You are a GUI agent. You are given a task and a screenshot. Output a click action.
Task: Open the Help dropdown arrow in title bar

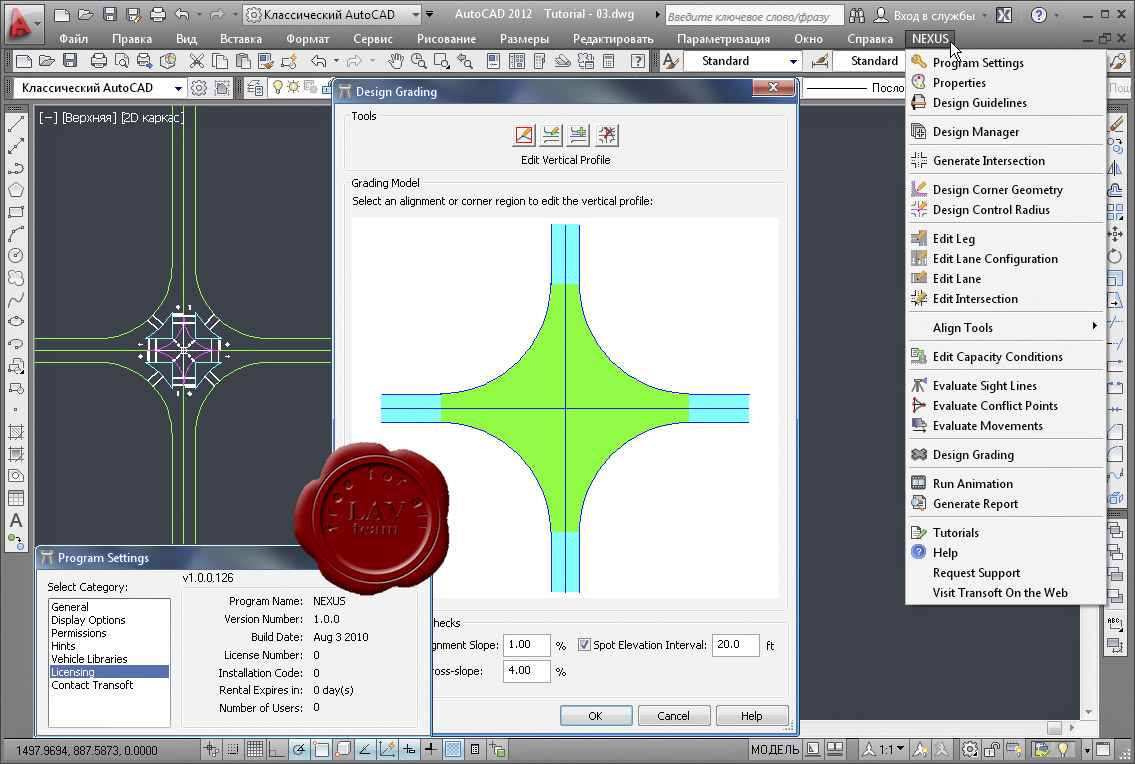pos(1058,15)
